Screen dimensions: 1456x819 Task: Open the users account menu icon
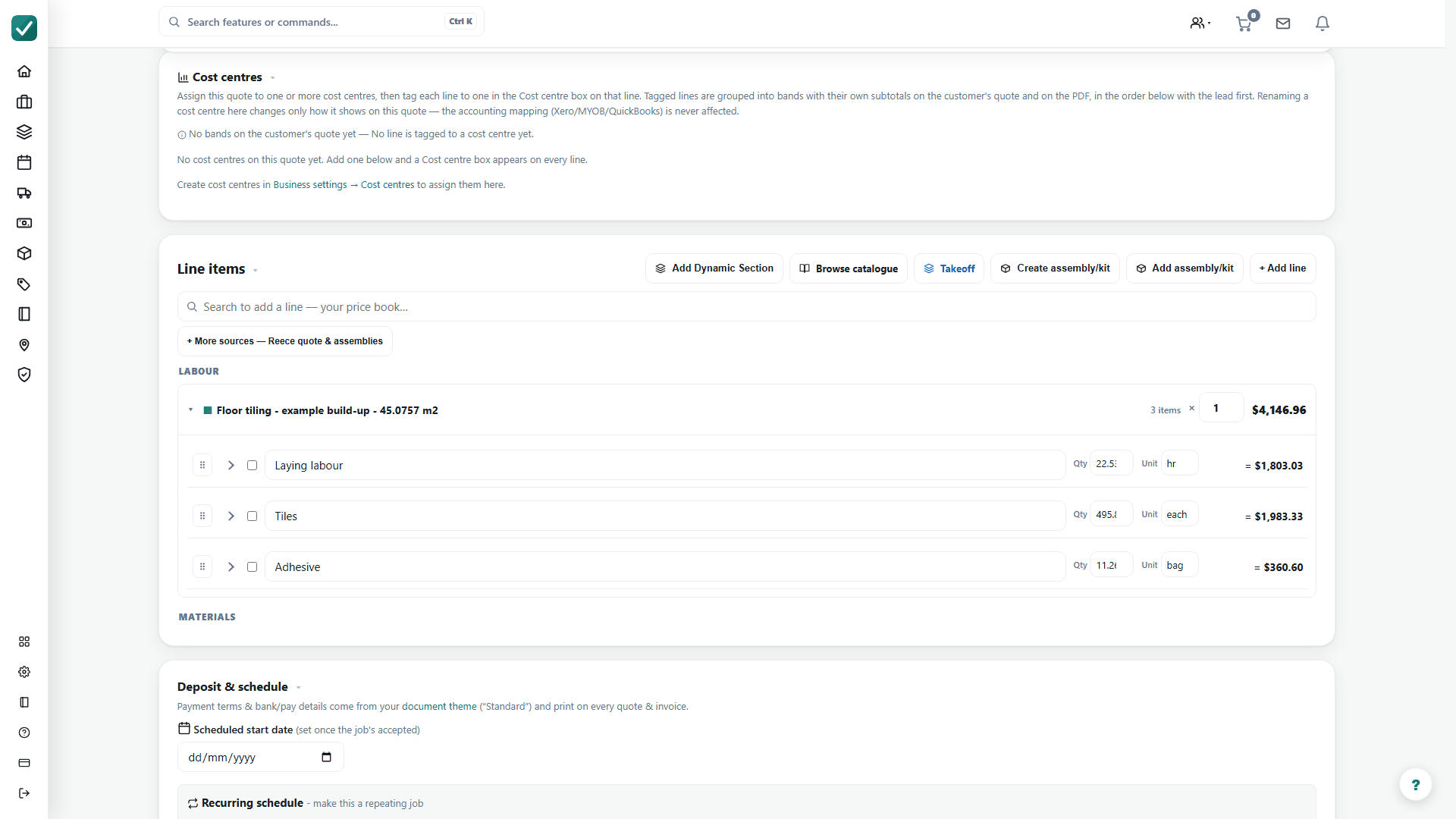click(x=1200, y=24)
